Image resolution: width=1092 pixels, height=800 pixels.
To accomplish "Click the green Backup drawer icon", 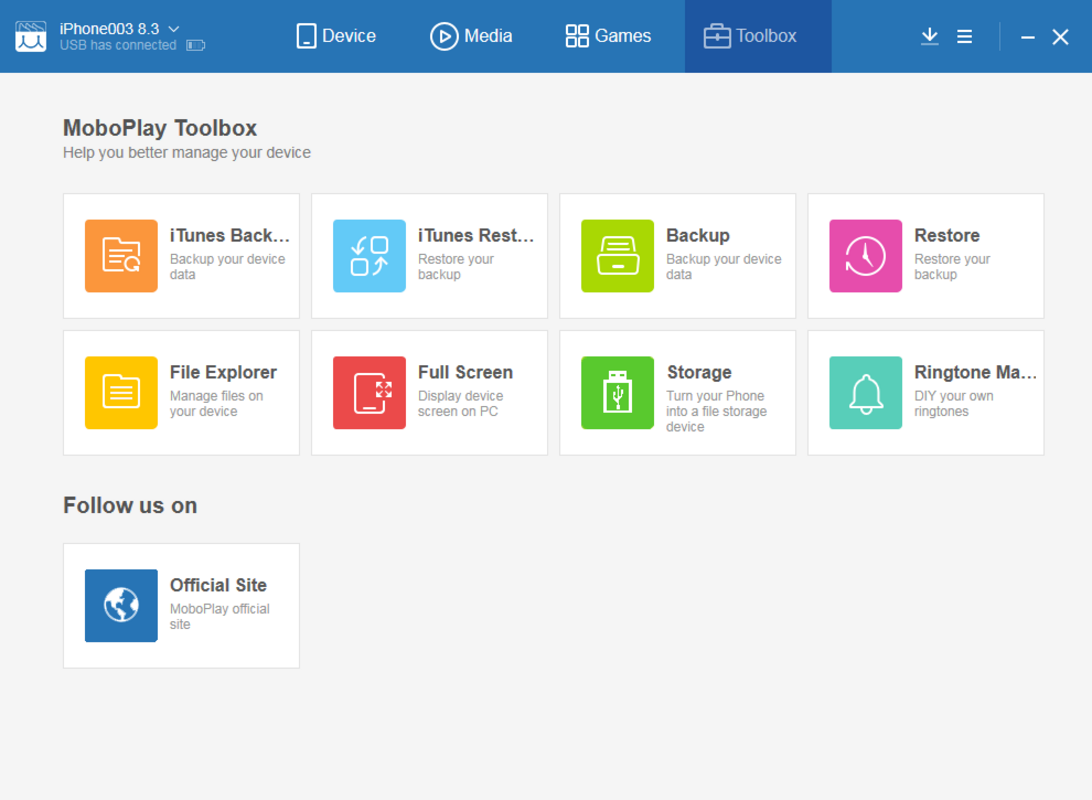I will click(617, 256).
